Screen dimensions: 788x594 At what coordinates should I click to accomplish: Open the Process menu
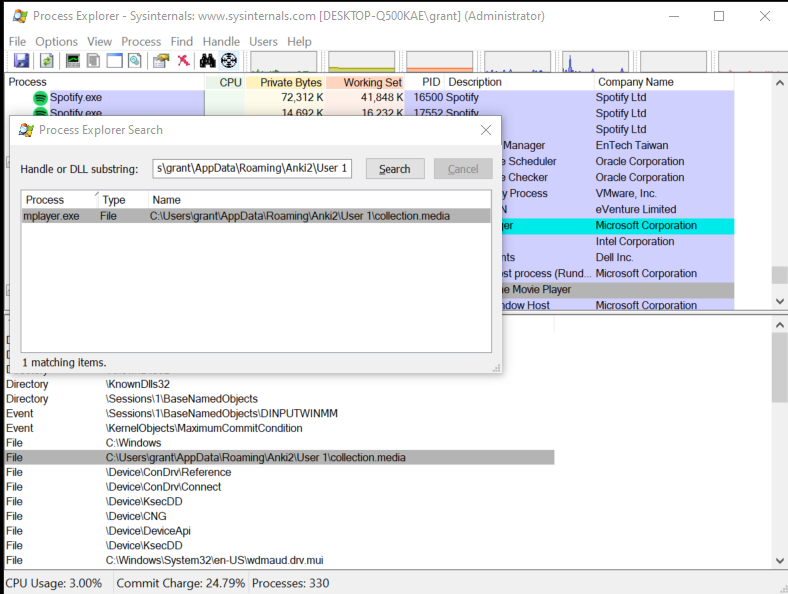[x=141, y=42]
